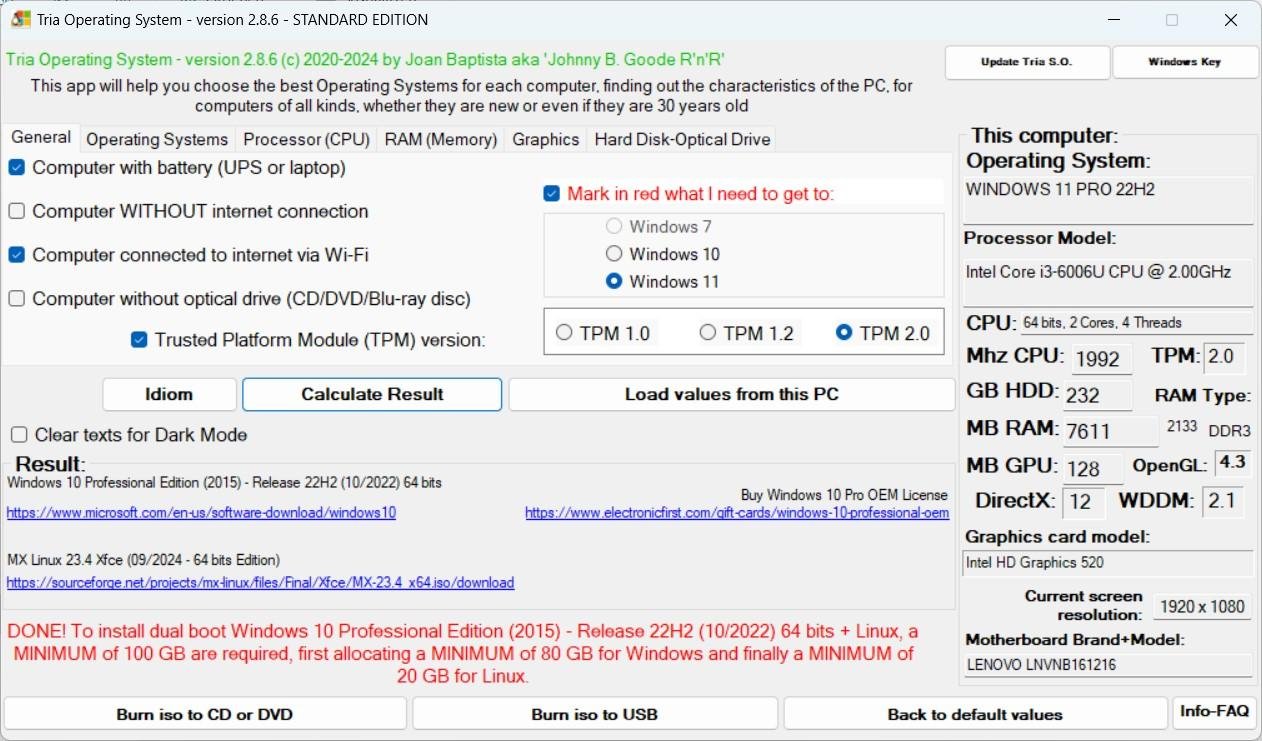Click the Tria app icon in title bar

20,20
